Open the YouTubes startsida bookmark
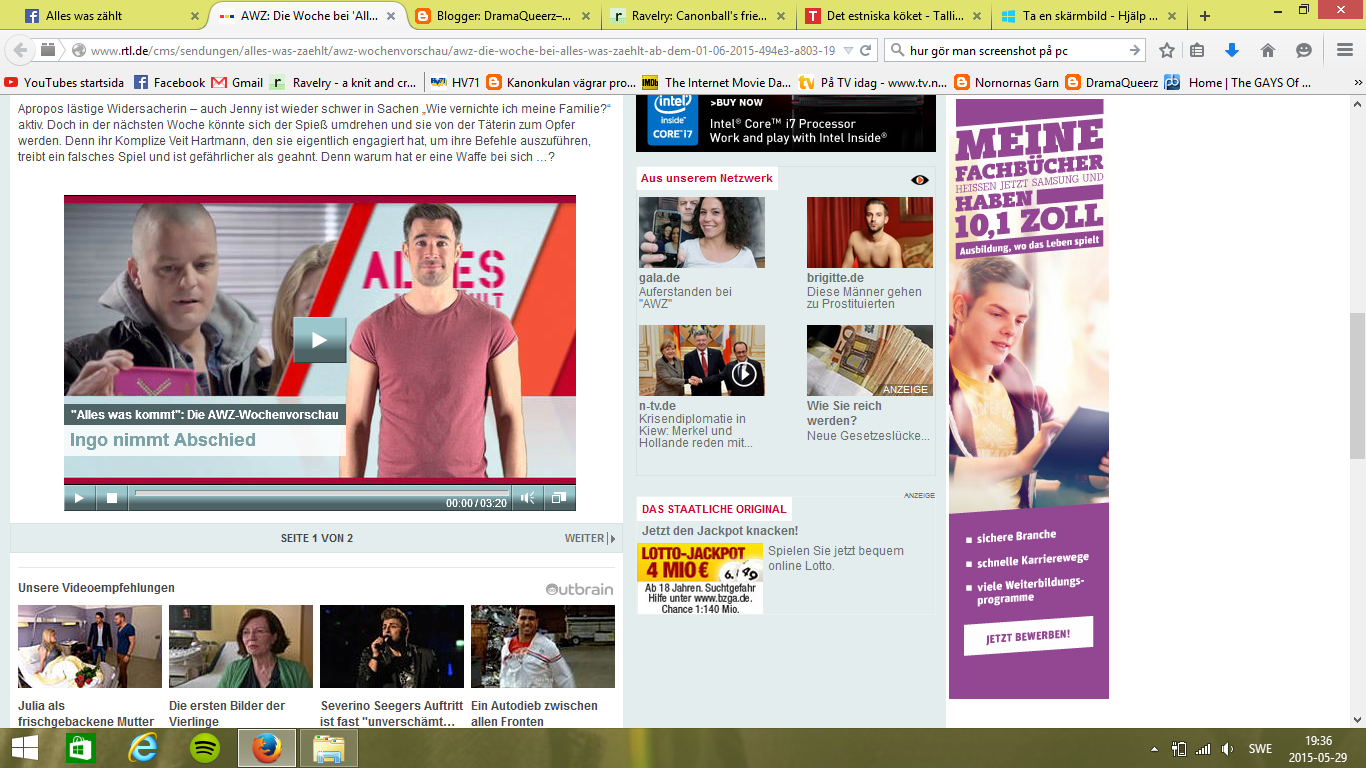The height and width of the screenshot is (768, 1366). pyautogui.click(x=64, y=83)
